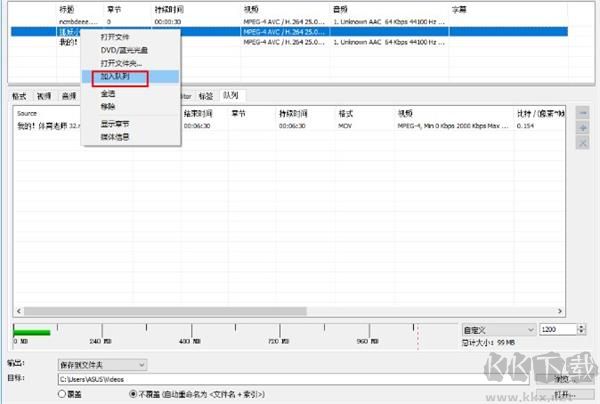Select the 不覆盖 auto-rename radio option
Screen dimensions: 600x404
[x=135, y=394]
